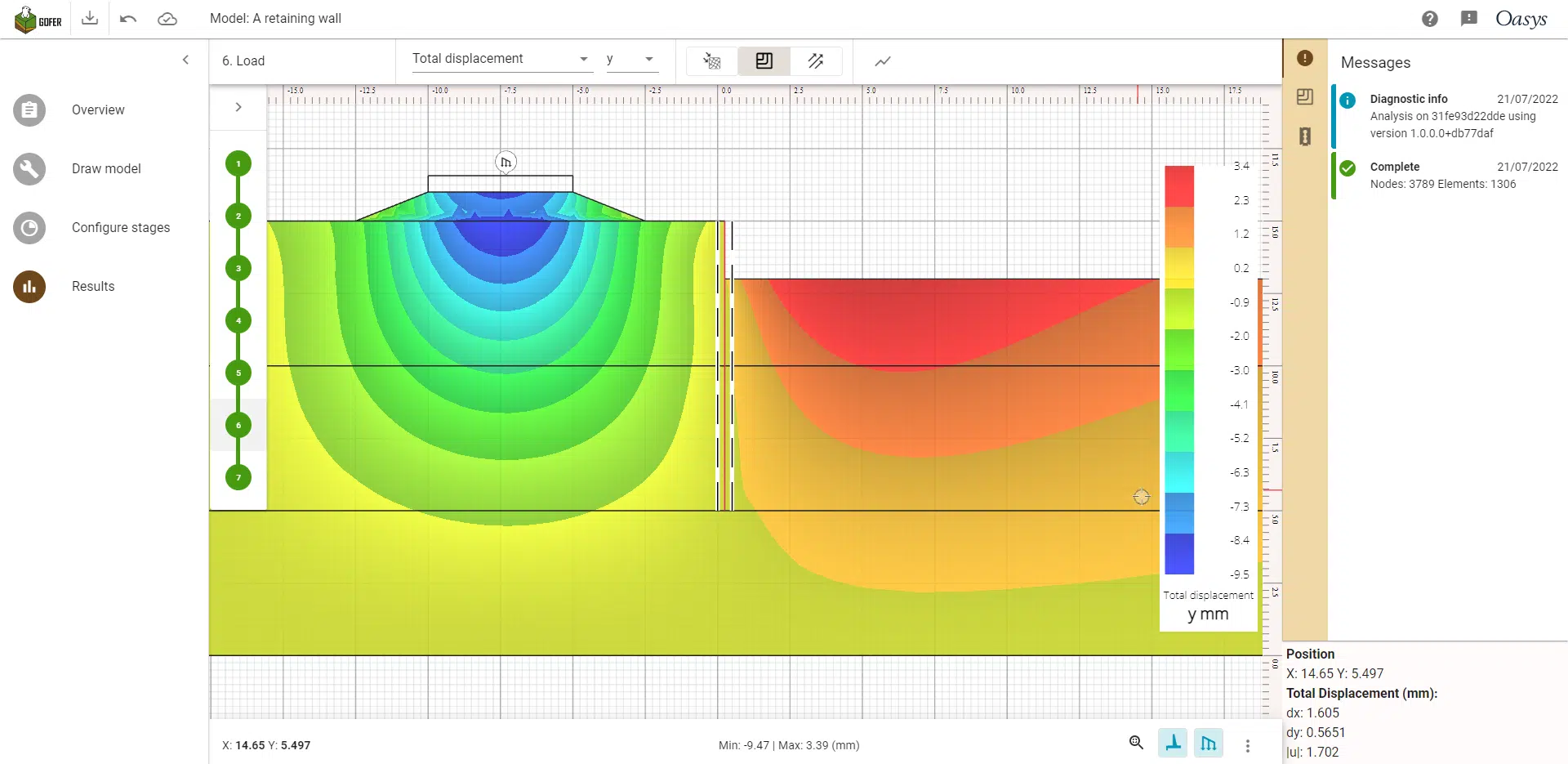This screenshot has width=1568, height=764.
Task: Click the dx: 1.605 displacement value
Action: tap(1312, 713)
